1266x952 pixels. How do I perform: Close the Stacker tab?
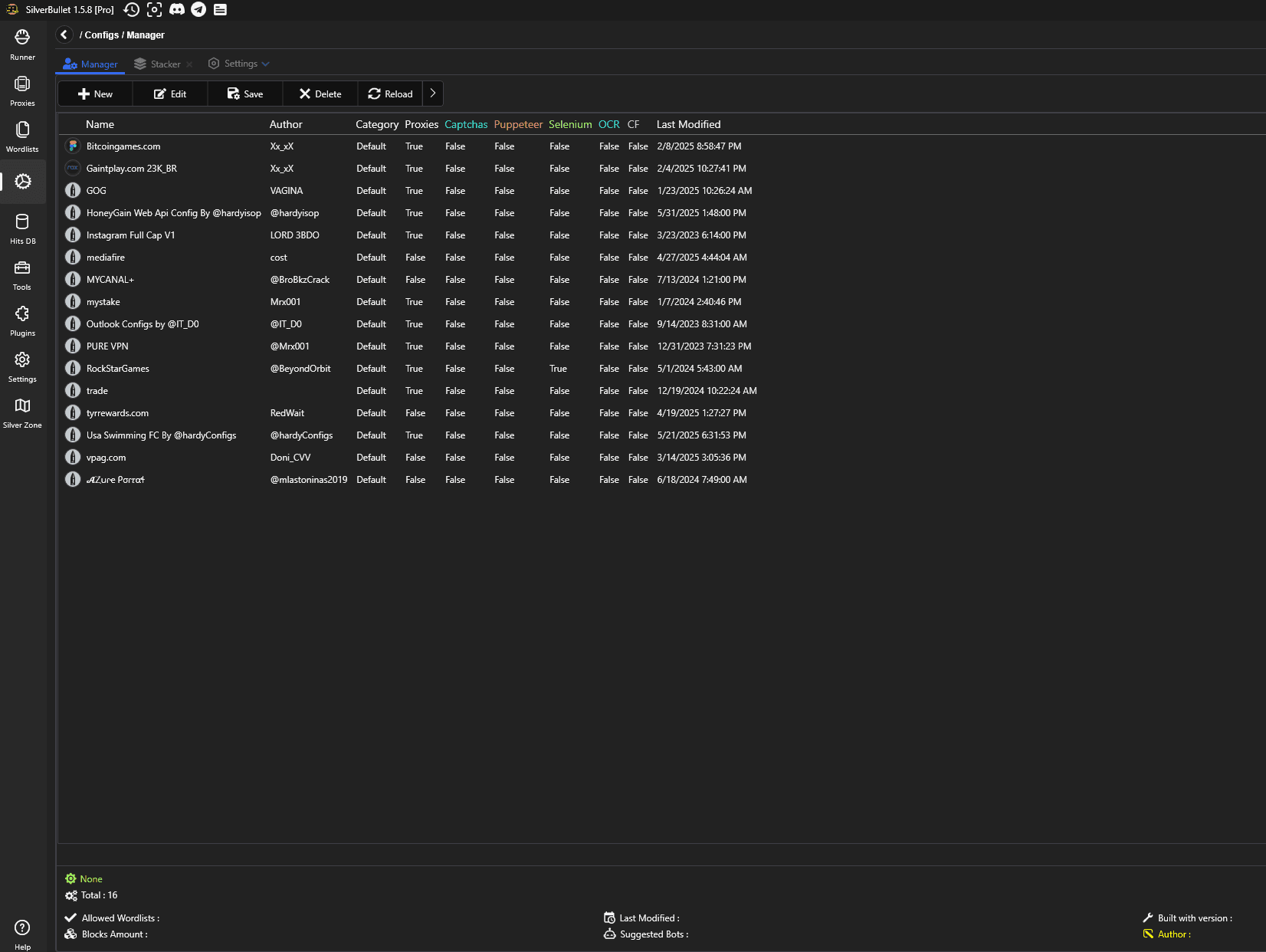(x=189, y=64)
